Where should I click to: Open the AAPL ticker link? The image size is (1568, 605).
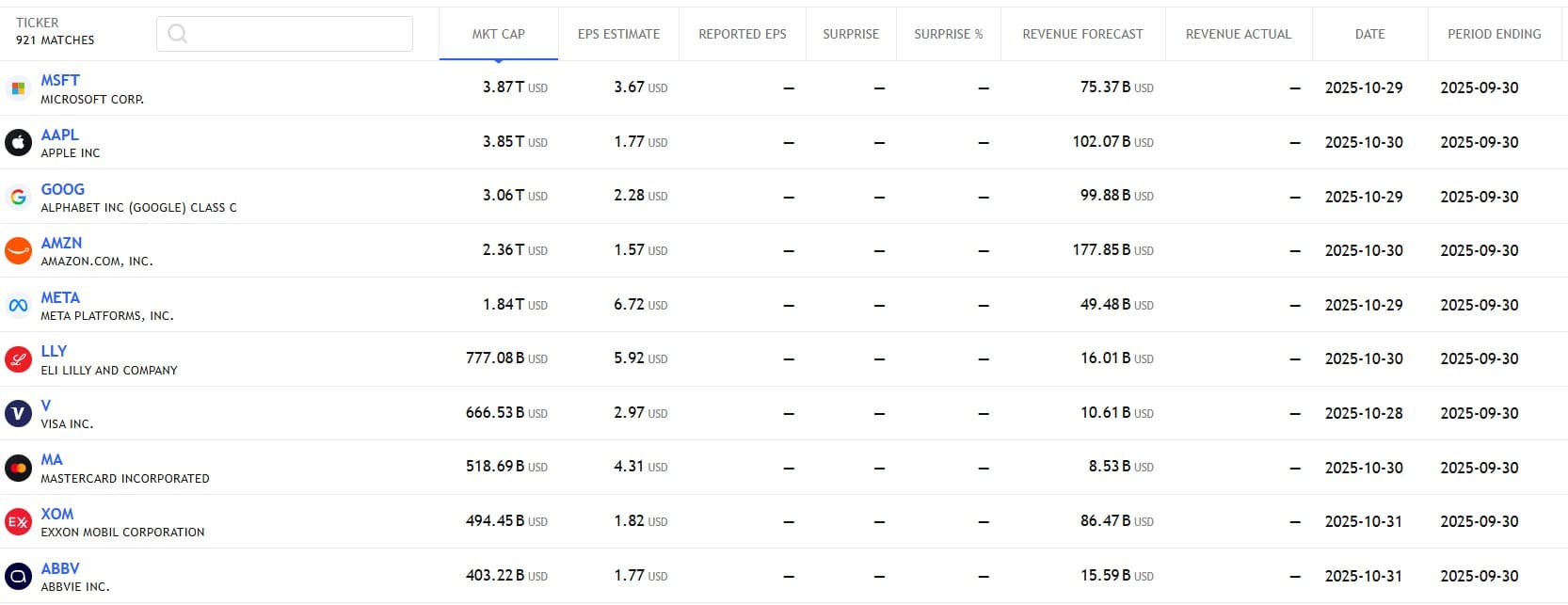[59, 135]
